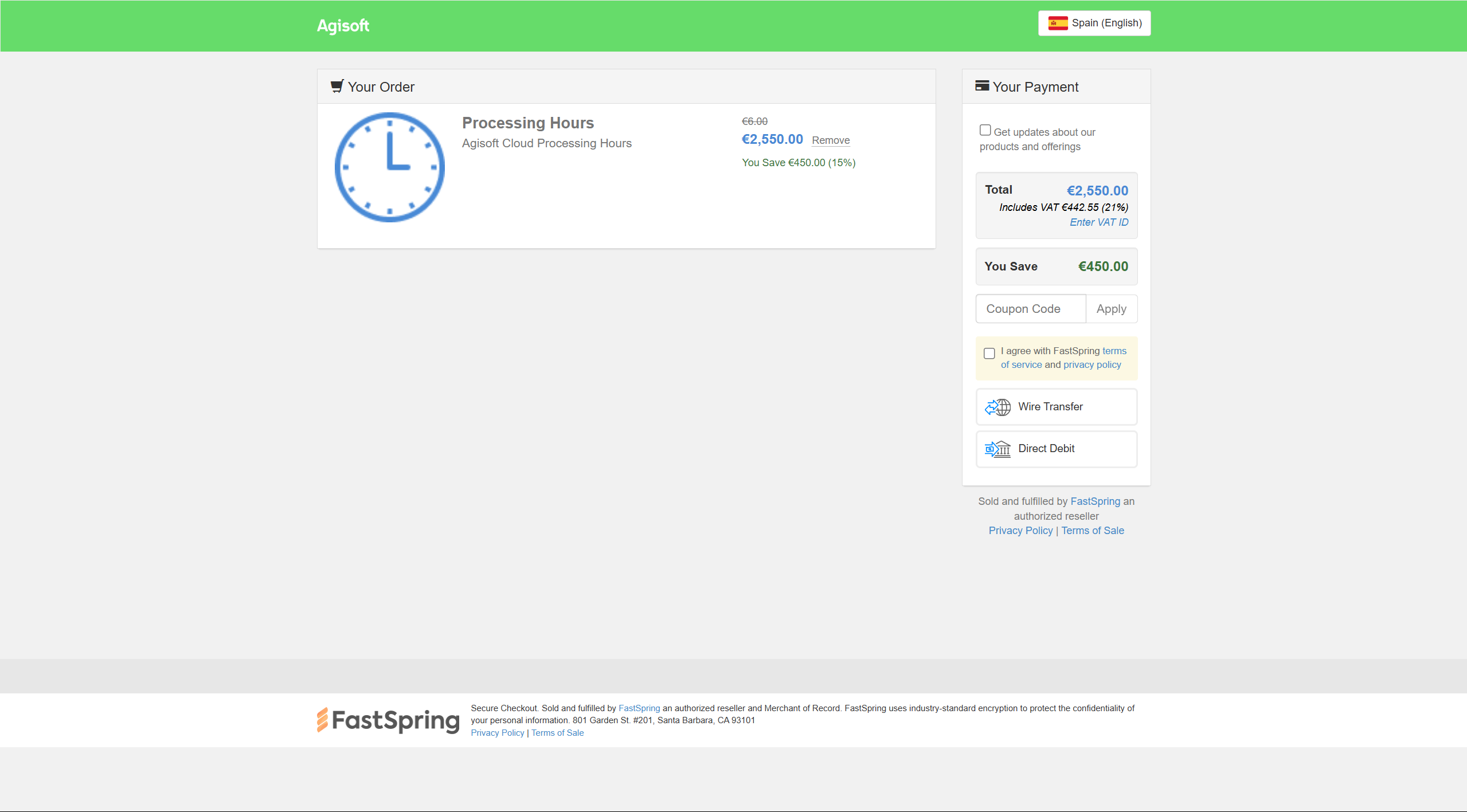
Task: Open Terms of Sale under payment panel
Action: click(x=1092, y=531)
